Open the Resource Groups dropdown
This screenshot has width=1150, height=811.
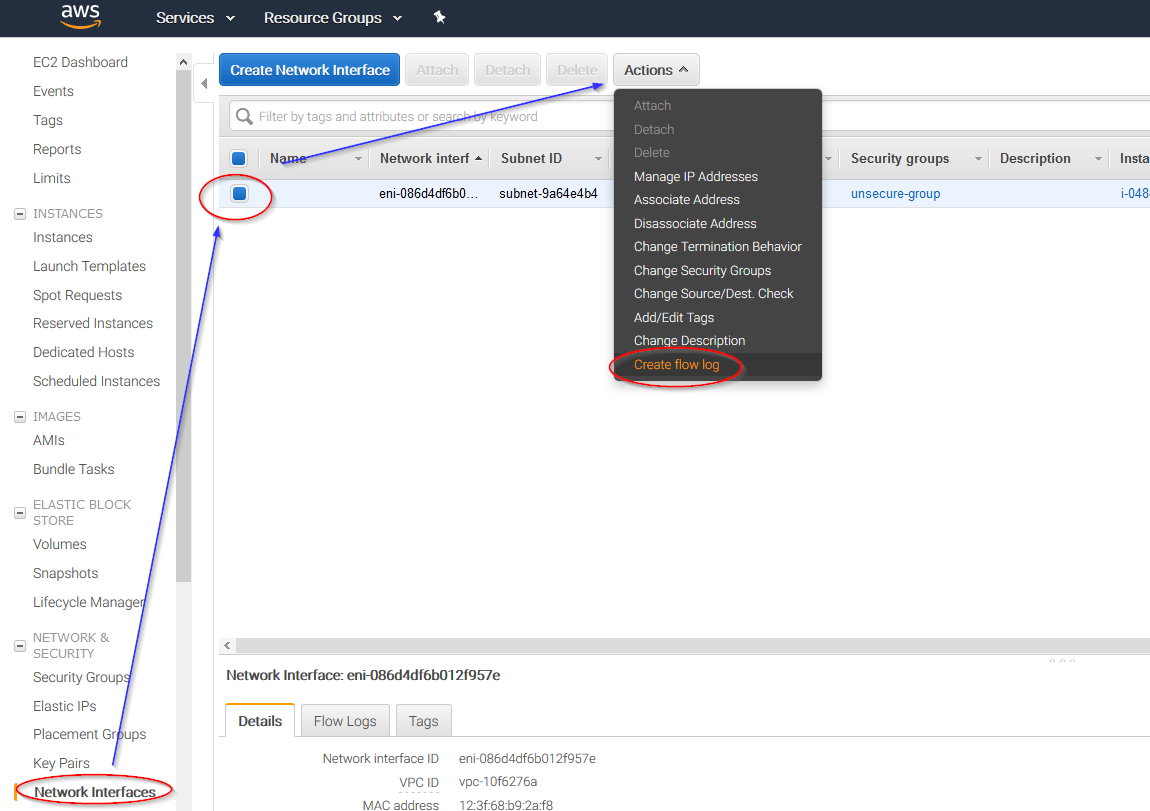coord(332,18)
